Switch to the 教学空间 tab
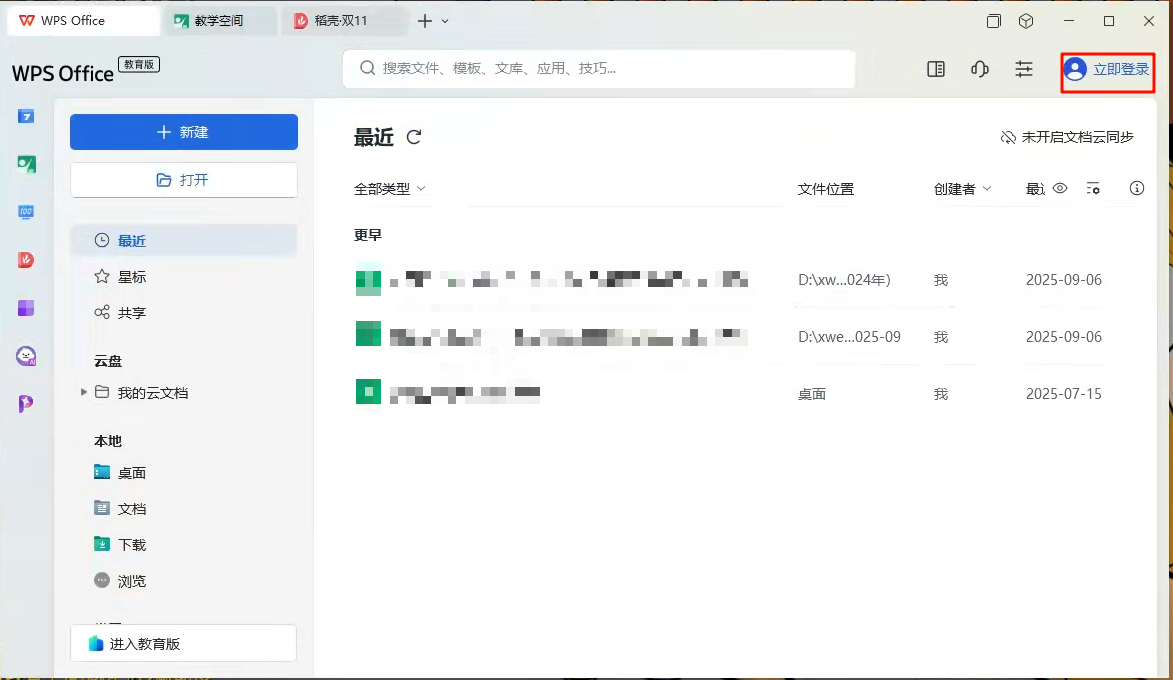1173x680 pixels. click(218, 21)
